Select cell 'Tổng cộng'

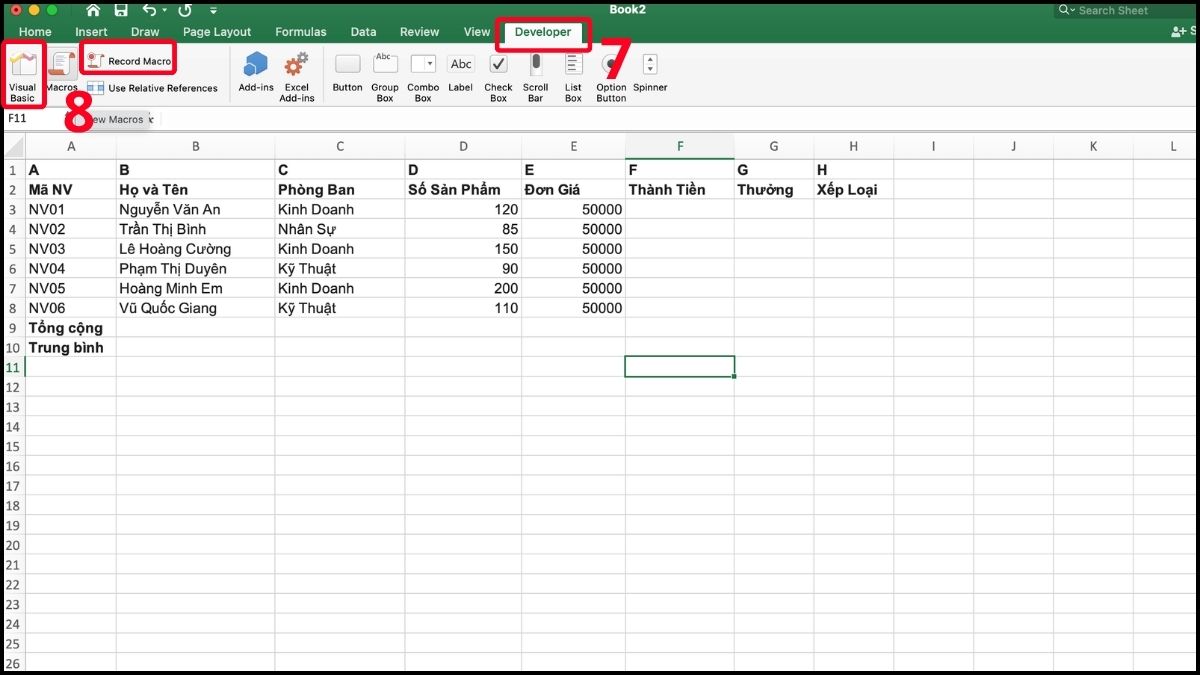tap(71, 327)
